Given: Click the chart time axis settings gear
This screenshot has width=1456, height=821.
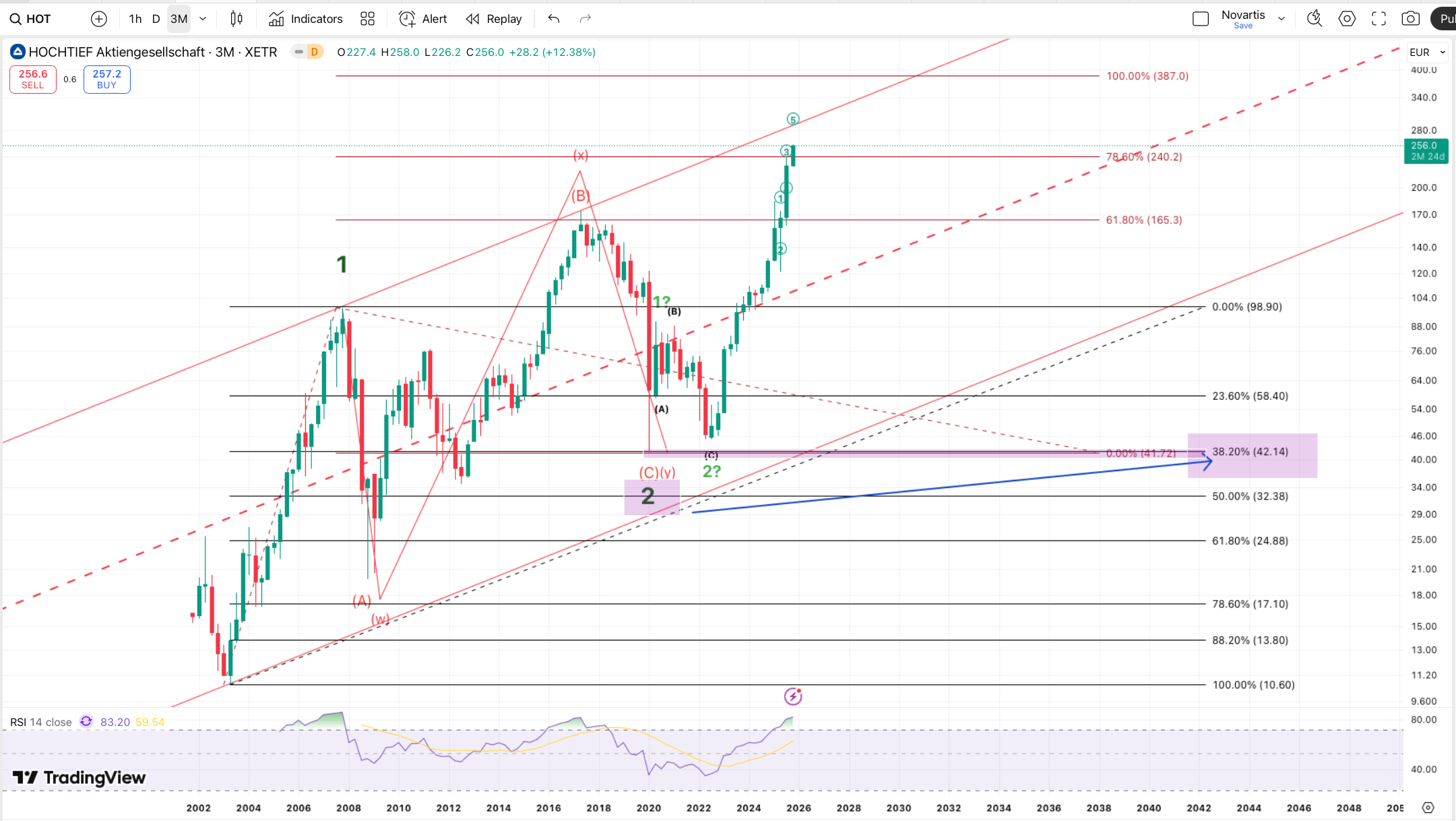Looking at the screenshot, I should pyautogui.click(x=1428, y=808).
